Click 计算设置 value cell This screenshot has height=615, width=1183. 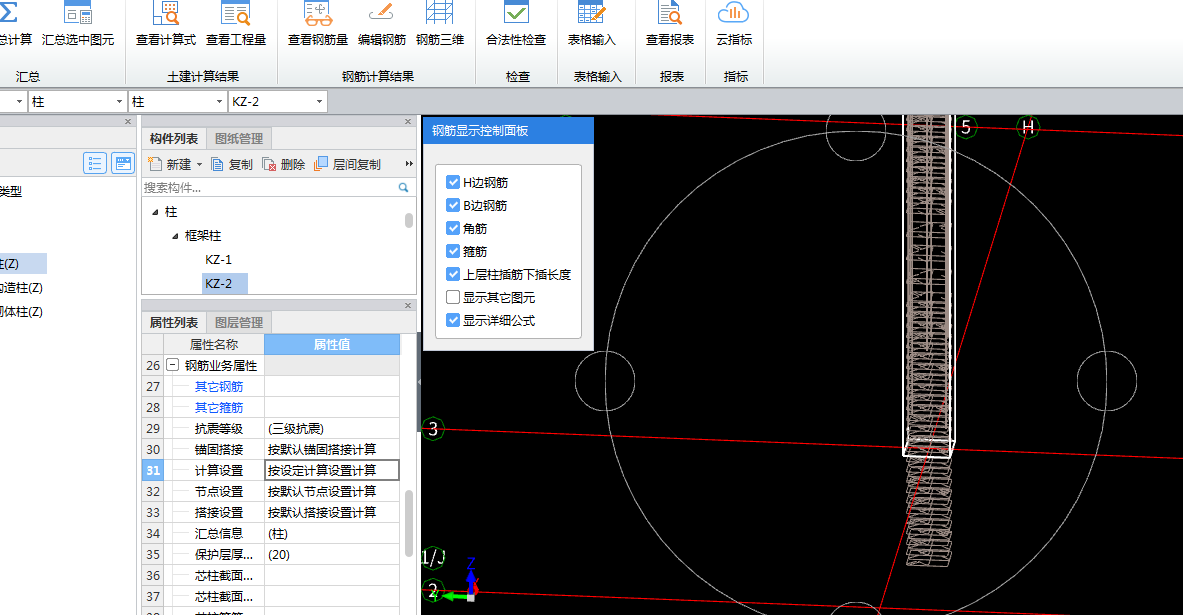pyautogui.click(x=332, y=470)
